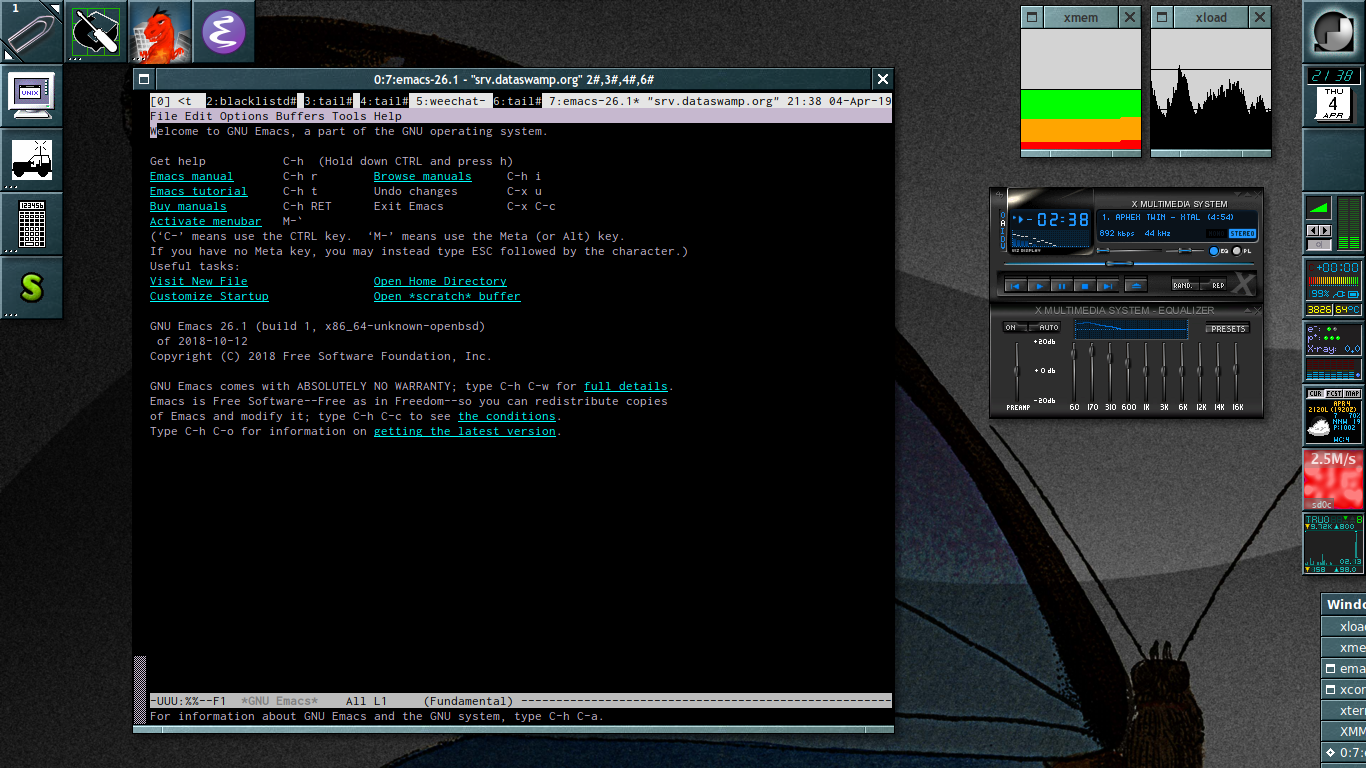
Task: Click the eject button in XMMS
Action: click(1134, 285)
